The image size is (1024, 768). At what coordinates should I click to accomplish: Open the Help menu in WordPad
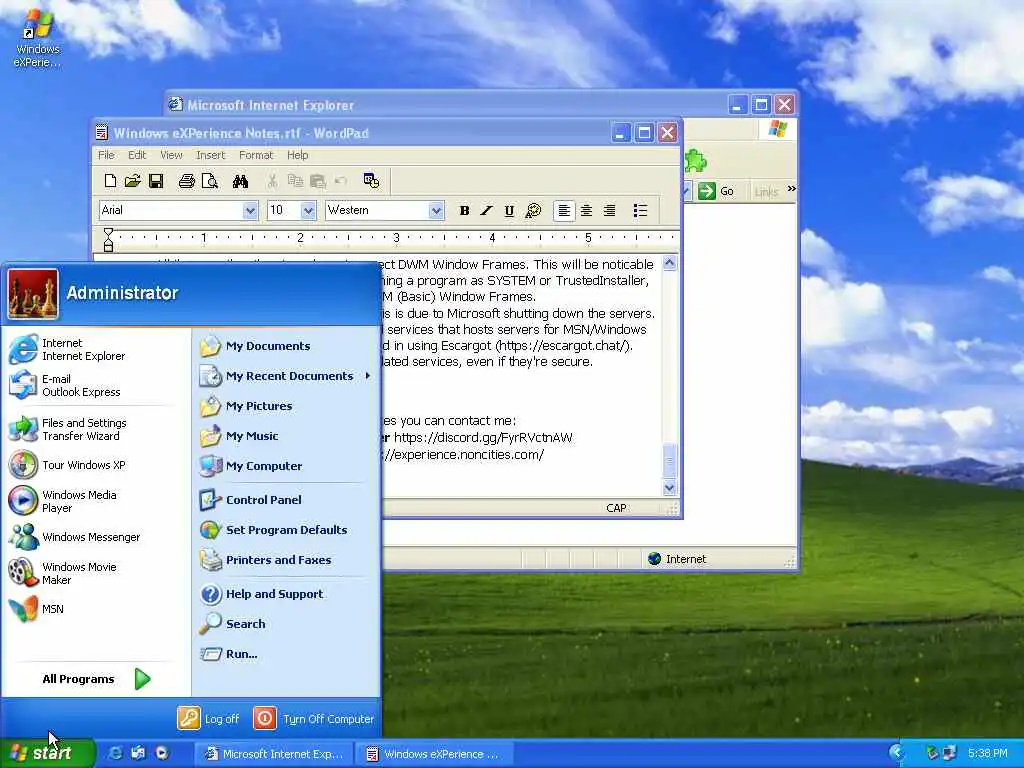(x=298, y=155)
